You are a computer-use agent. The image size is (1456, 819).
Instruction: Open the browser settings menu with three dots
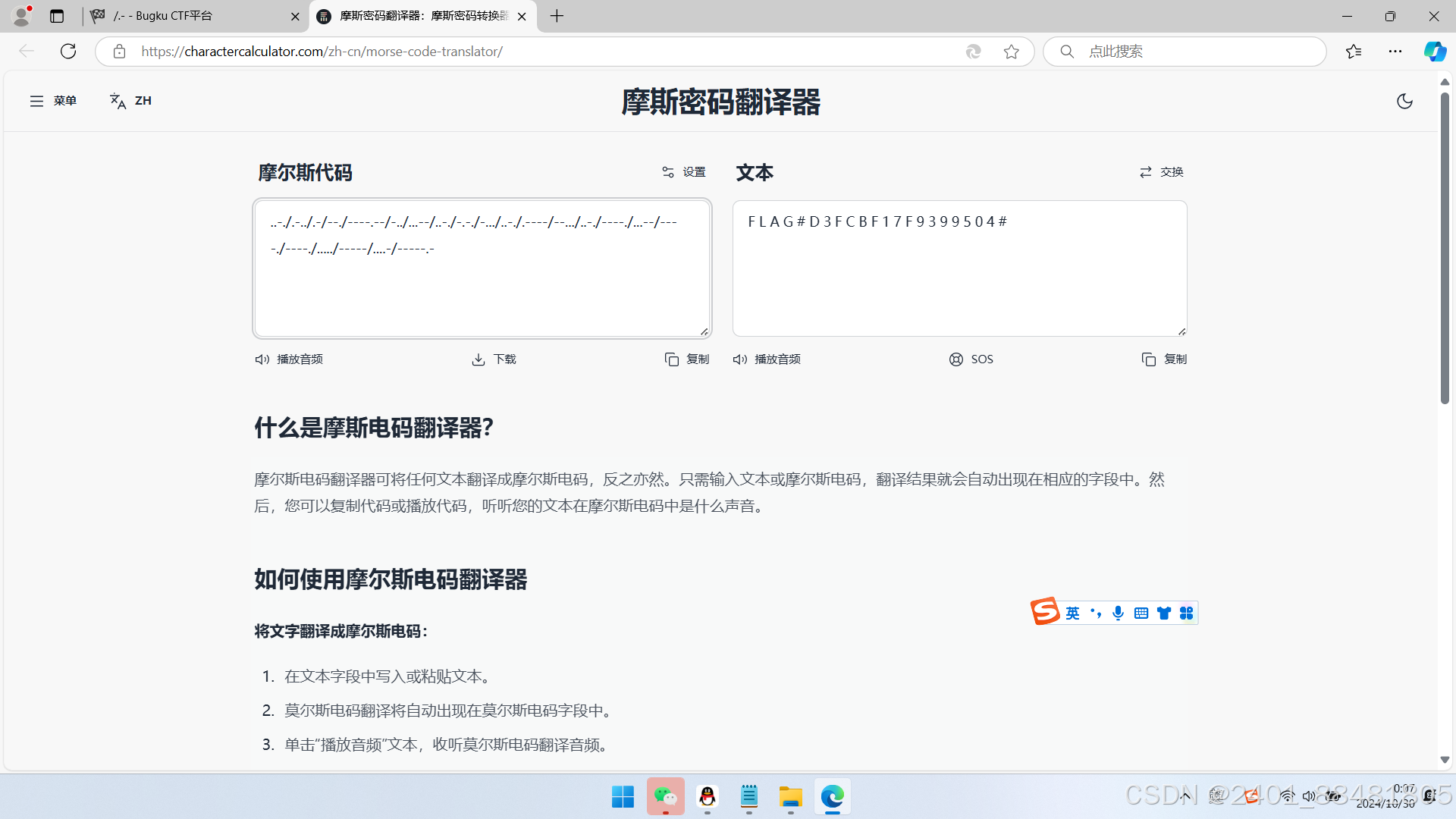(1397, 51)
